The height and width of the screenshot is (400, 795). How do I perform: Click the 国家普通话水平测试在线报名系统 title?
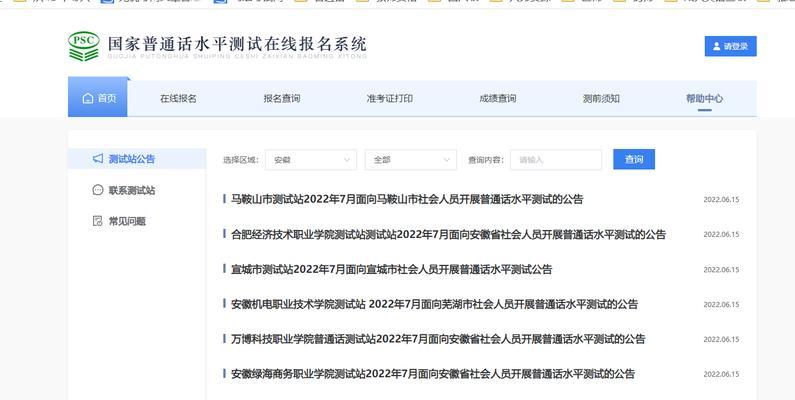pyautogui.click(x=237, y=44)
